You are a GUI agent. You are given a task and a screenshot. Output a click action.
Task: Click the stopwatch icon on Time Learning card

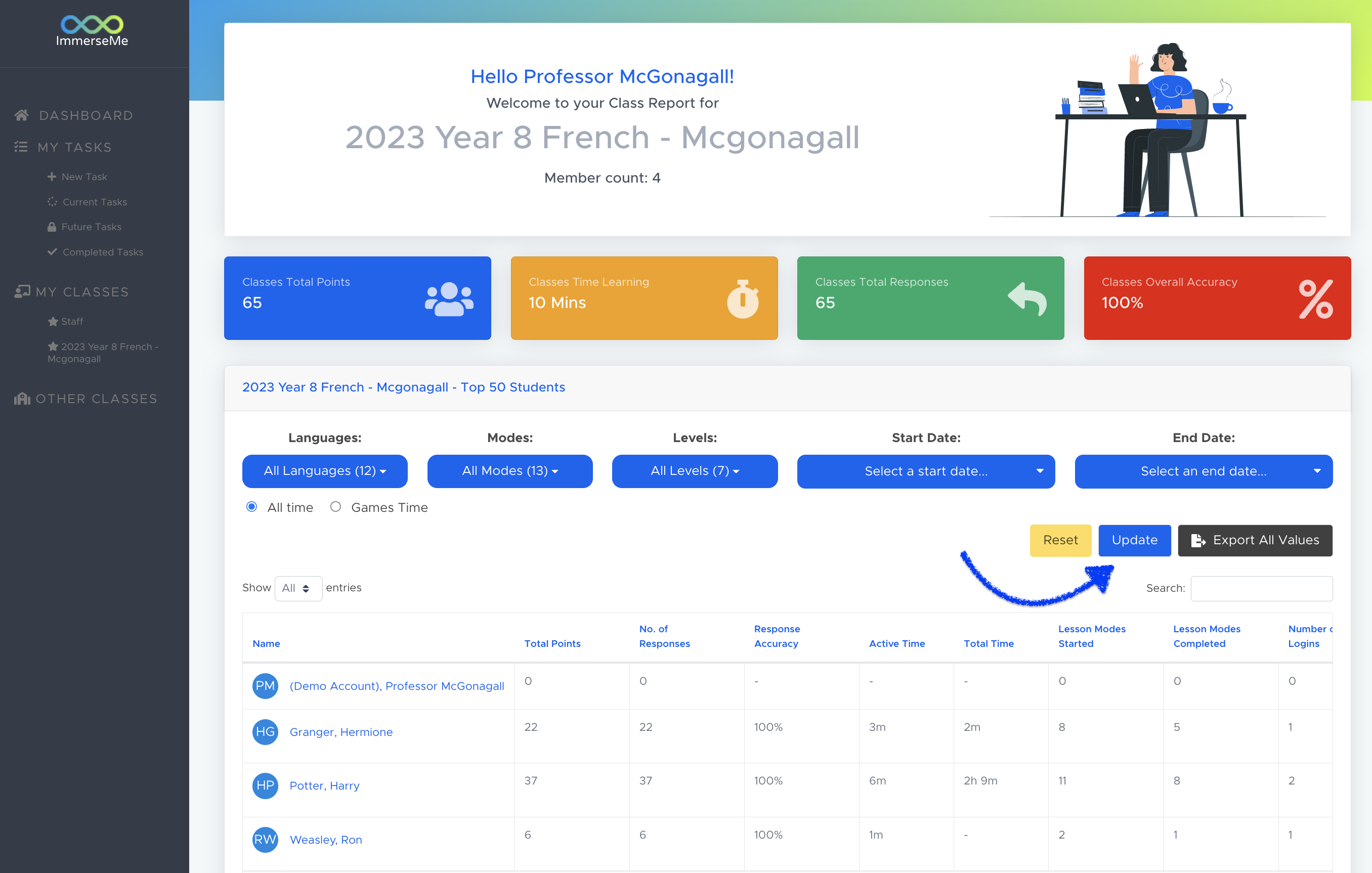[743, 298]
